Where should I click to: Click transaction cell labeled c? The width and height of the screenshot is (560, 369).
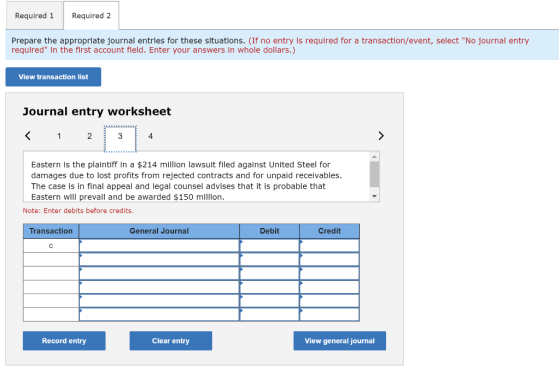tap(51, 246)
